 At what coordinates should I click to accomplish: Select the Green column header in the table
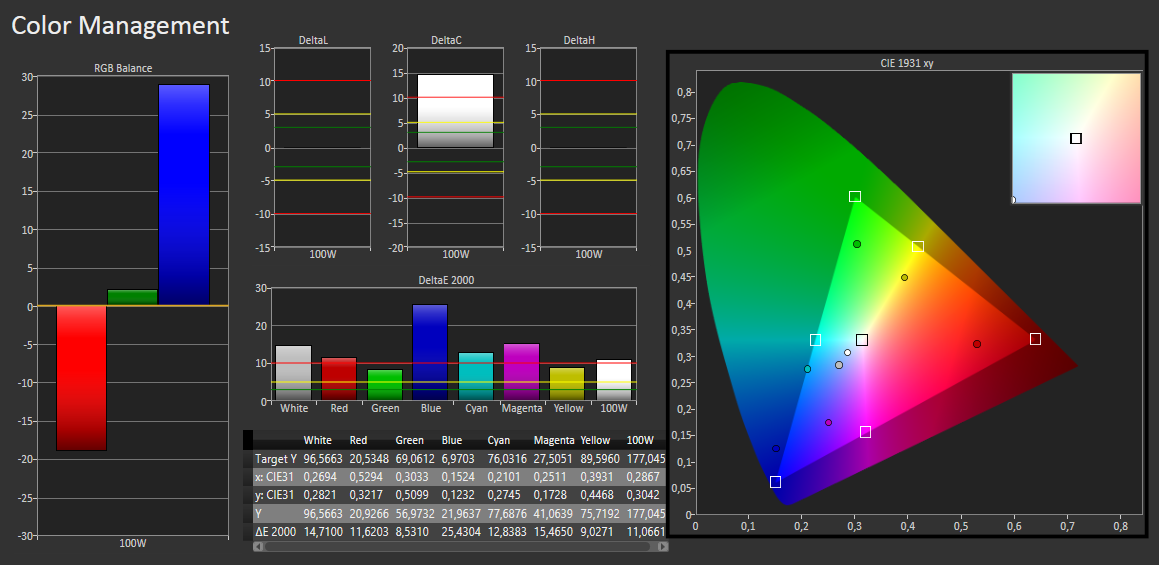409,440
